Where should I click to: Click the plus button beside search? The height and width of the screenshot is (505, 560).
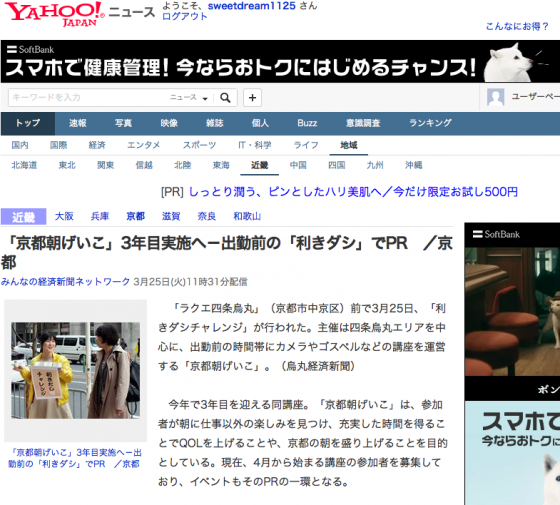pyautogui.click(x=252, y=98)
